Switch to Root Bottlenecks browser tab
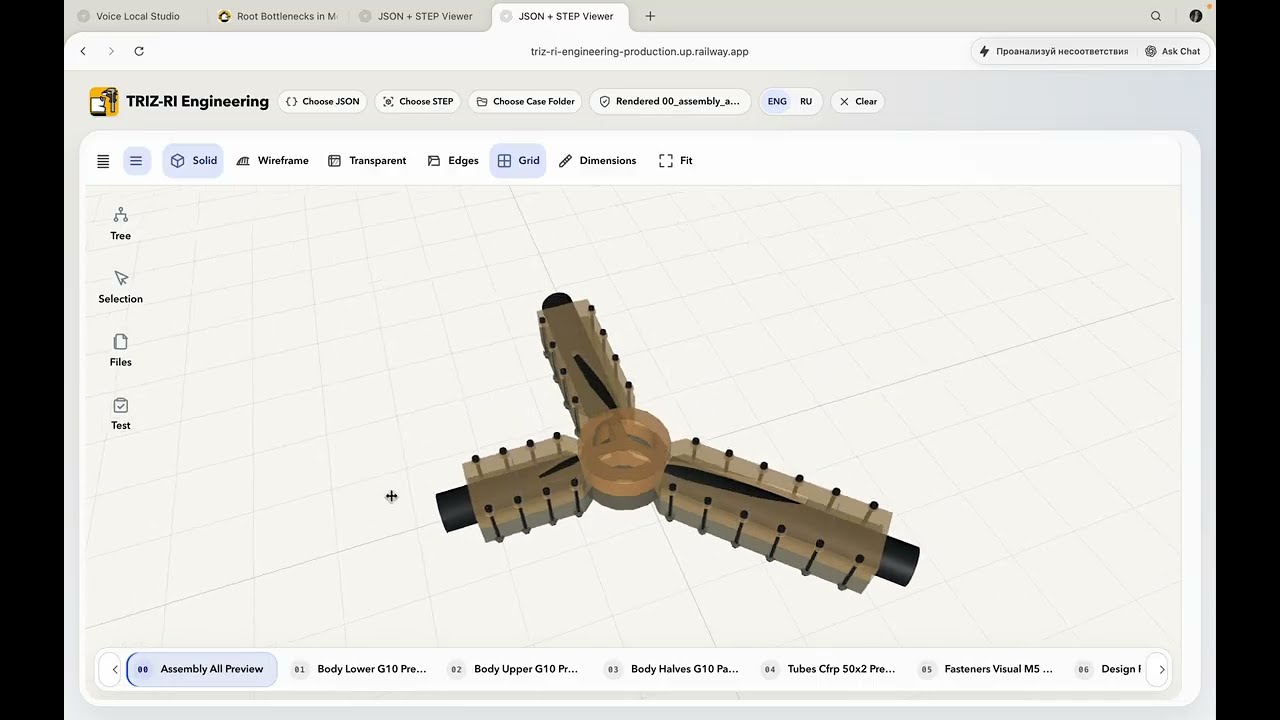 click(278, 16)
